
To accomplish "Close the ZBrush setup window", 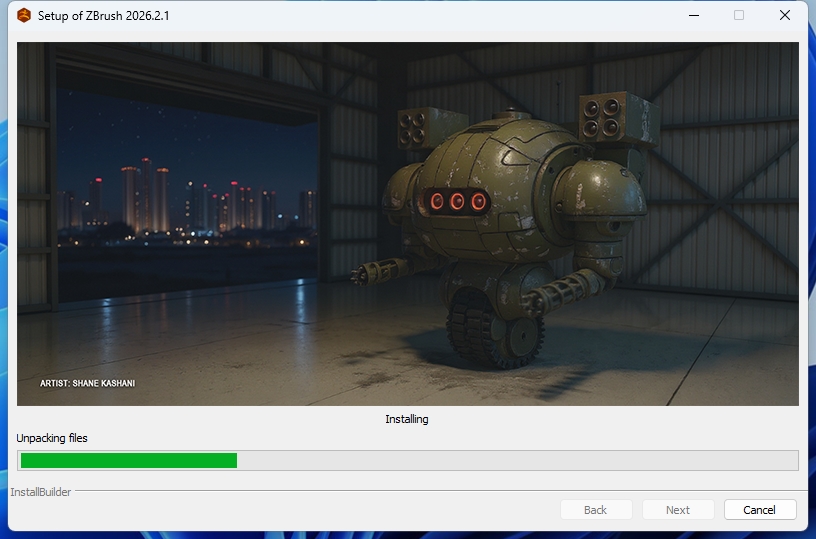I will tap(785, 16).
